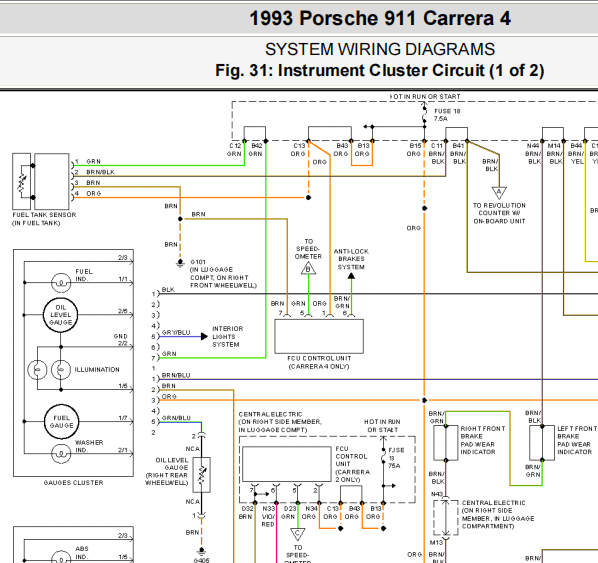Click the Fig. 31 Instrument Cluster Circuit title
The width and height of the screenshot is (598, 563).
point(379,71)
